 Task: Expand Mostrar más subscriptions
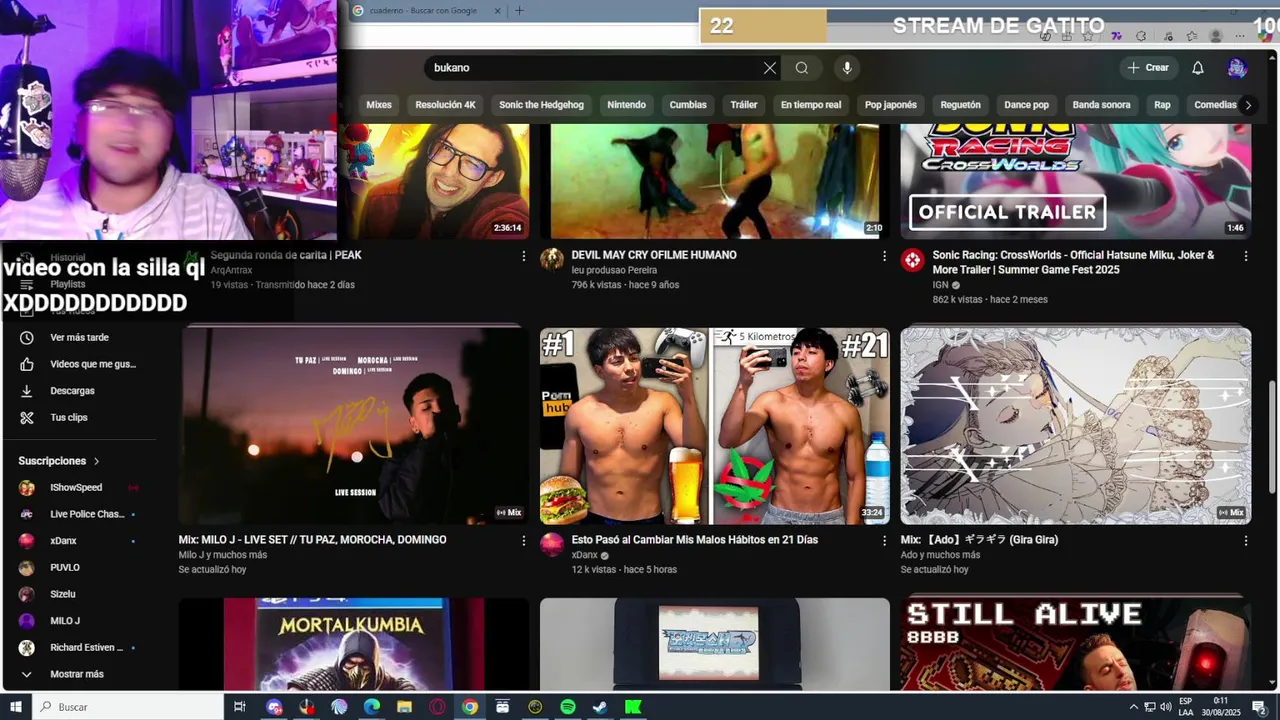click(x=78, y=674)
